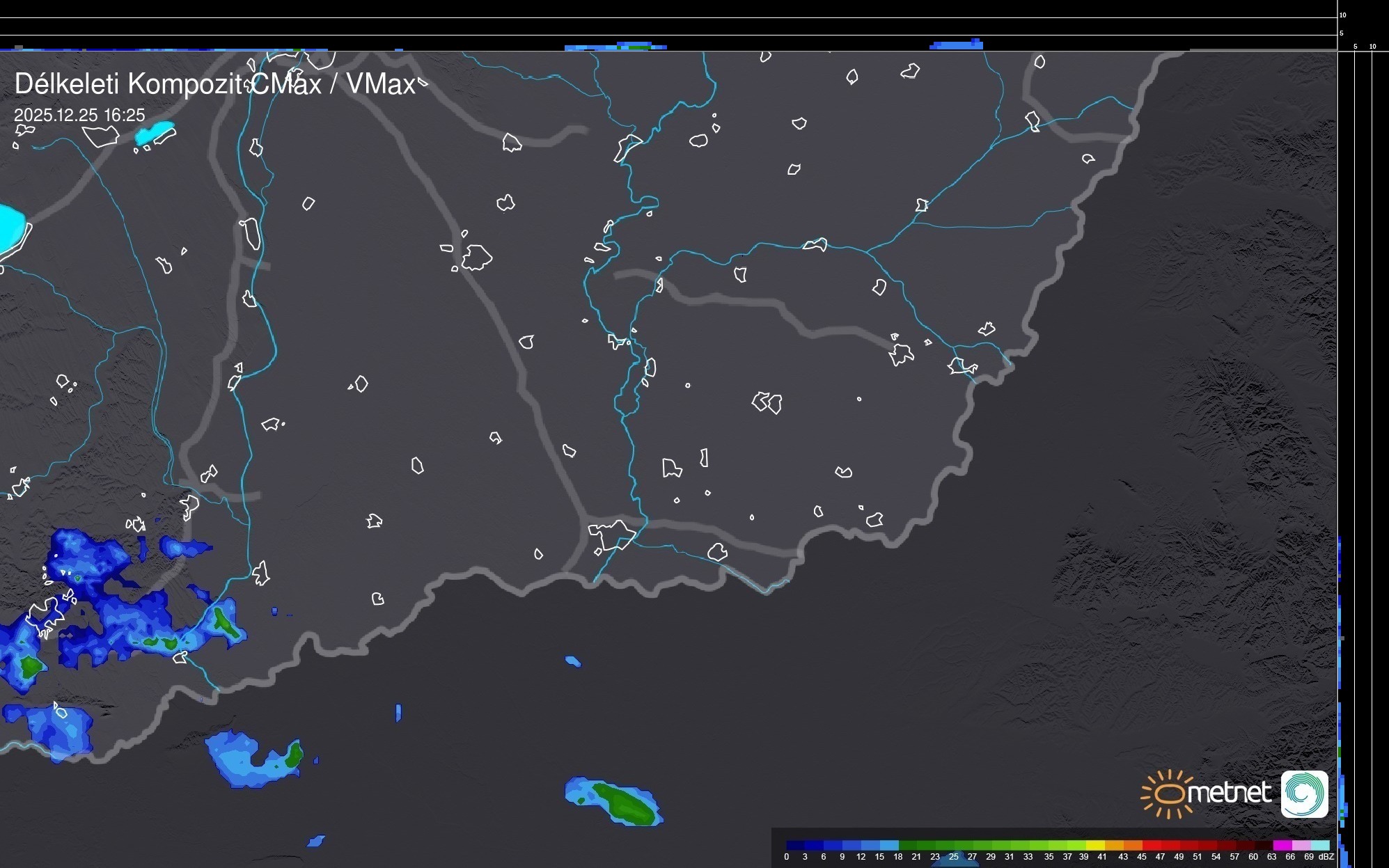
Task: Select the orange 43 dBZ legend swatch
Action: tap(1132, 845)
